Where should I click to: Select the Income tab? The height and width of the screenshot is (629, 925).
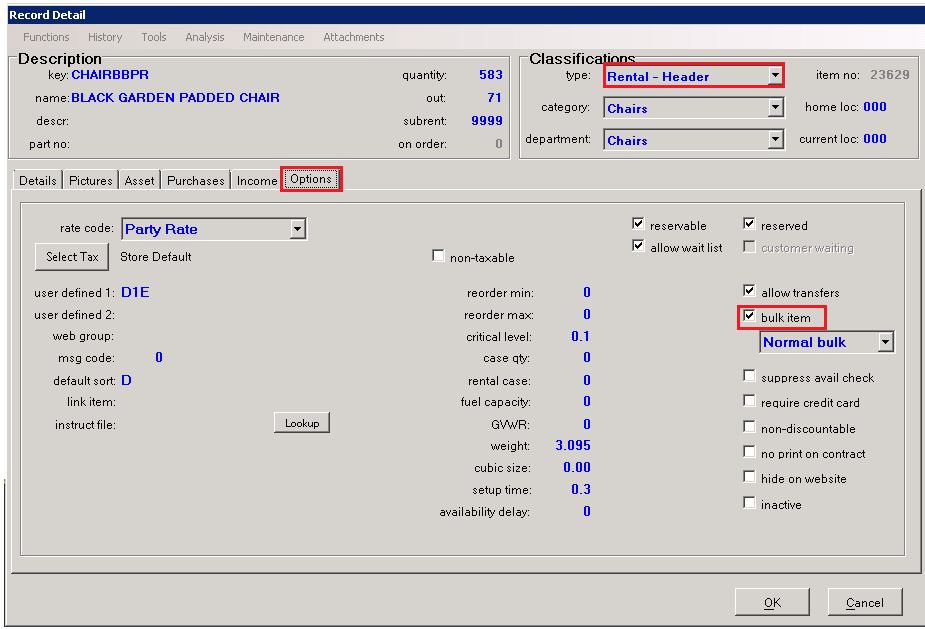coord(257,181)
